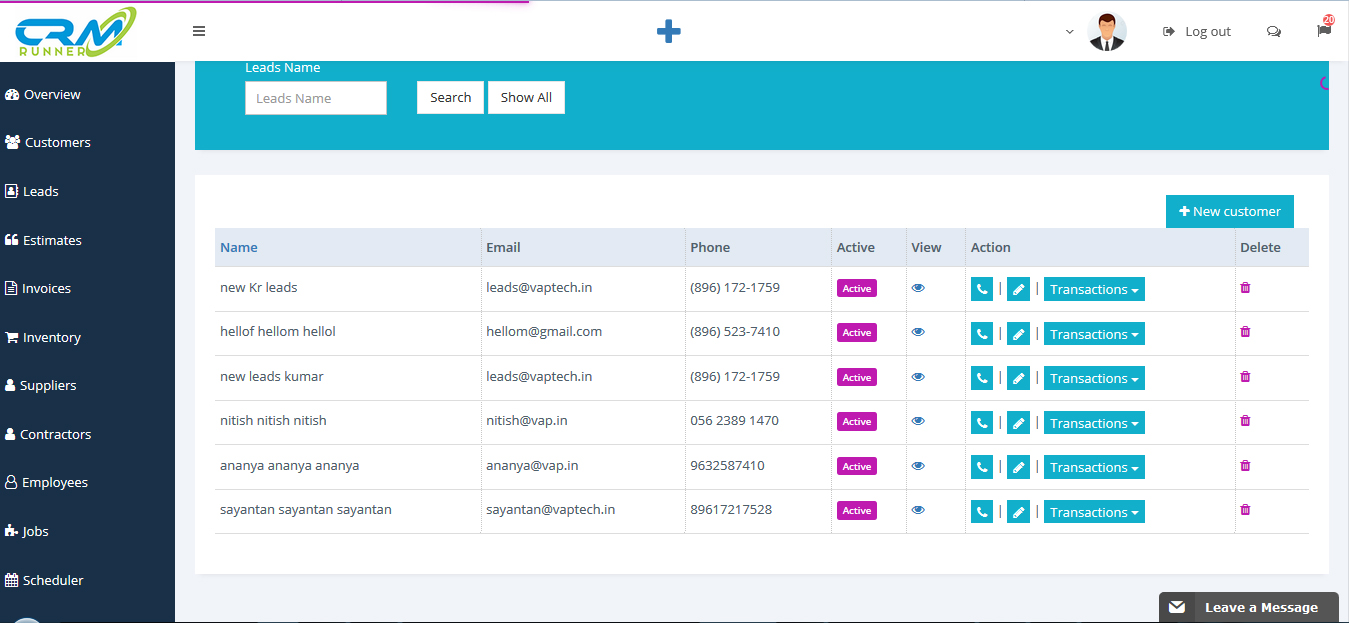Toggle the hamburger menu beside the logo

[x=199, y=31]
